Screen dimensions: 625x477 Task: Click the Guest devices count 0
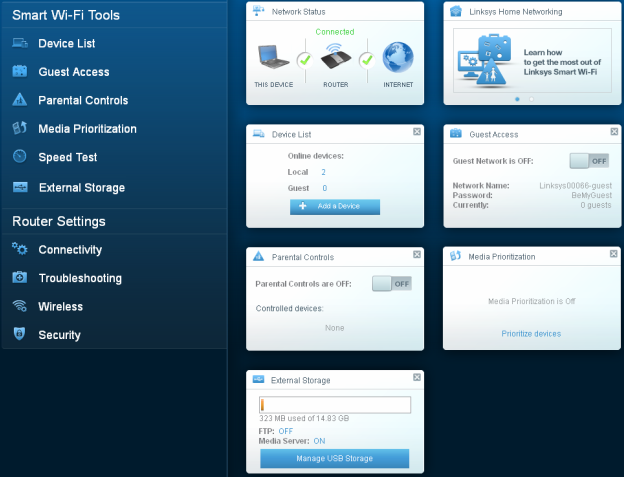tap(324, 188)
